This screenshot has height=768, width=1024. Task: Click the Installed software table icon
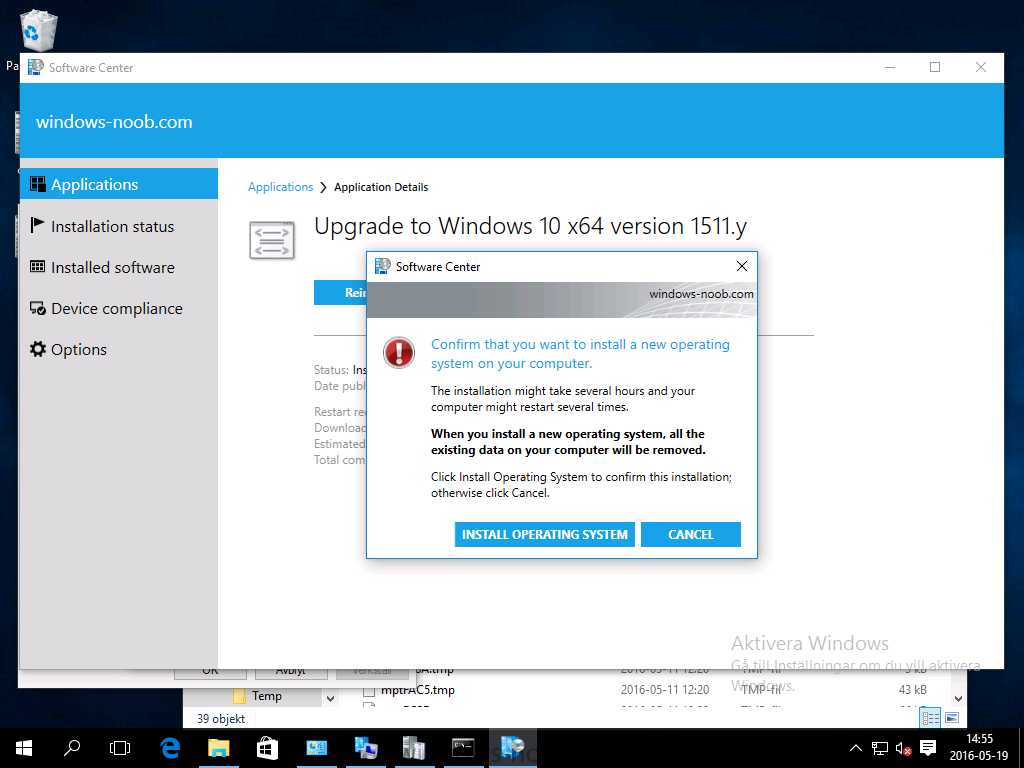click(x=38, y=266)
